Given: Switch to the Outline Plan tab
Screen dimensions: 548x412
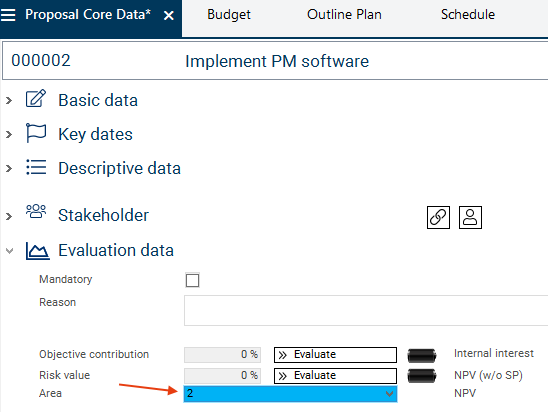Looking at the screenshot, I should [x=344, y=15].
